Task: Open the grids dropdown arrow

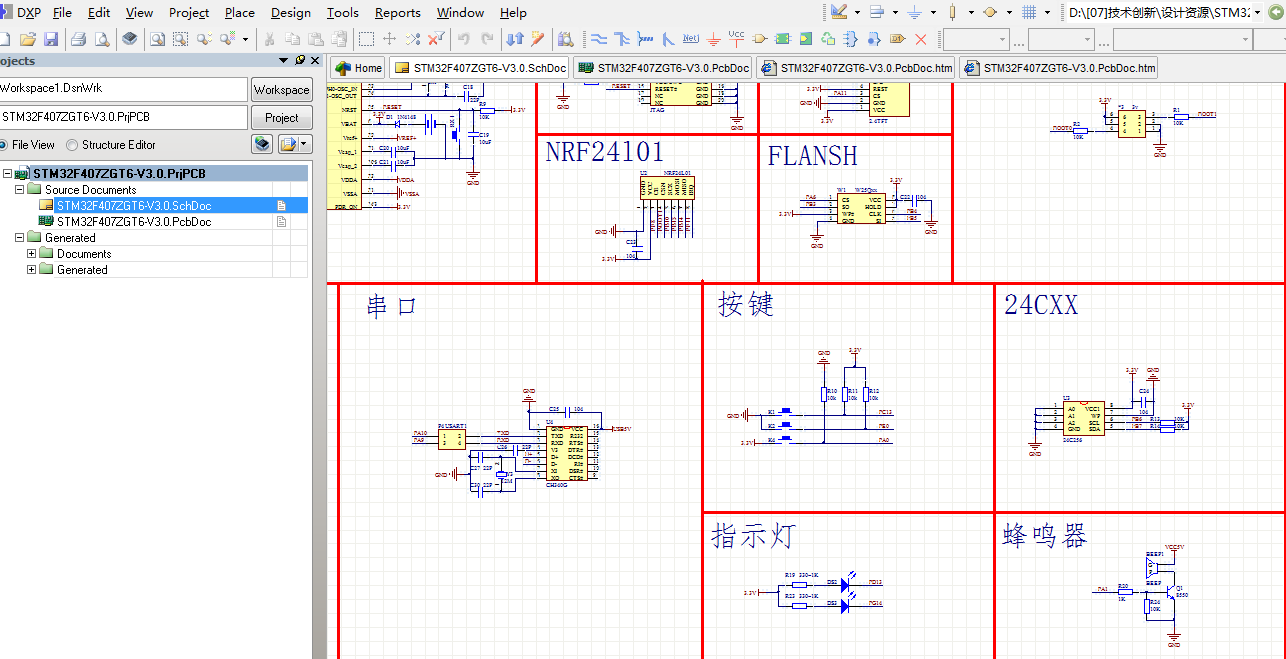Action: click(1047, 12)
